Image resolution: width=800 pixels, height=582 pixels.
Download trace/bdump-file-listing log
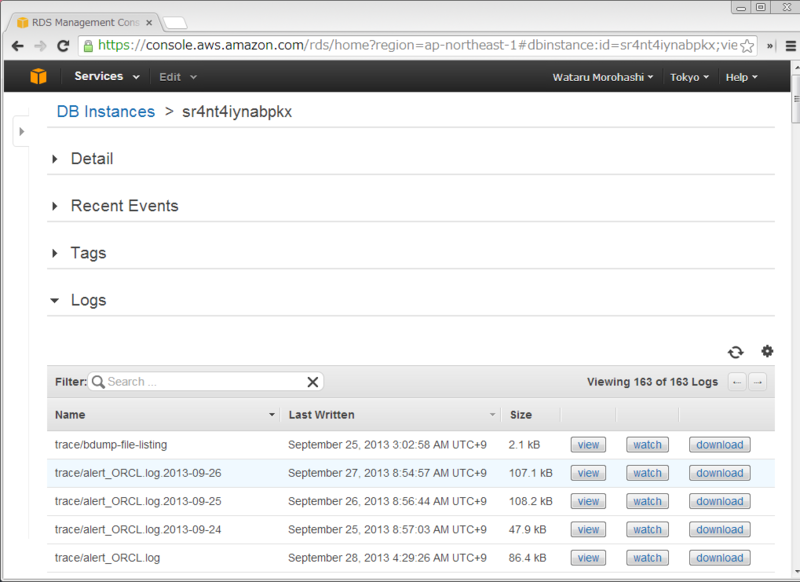coord(720,445)
